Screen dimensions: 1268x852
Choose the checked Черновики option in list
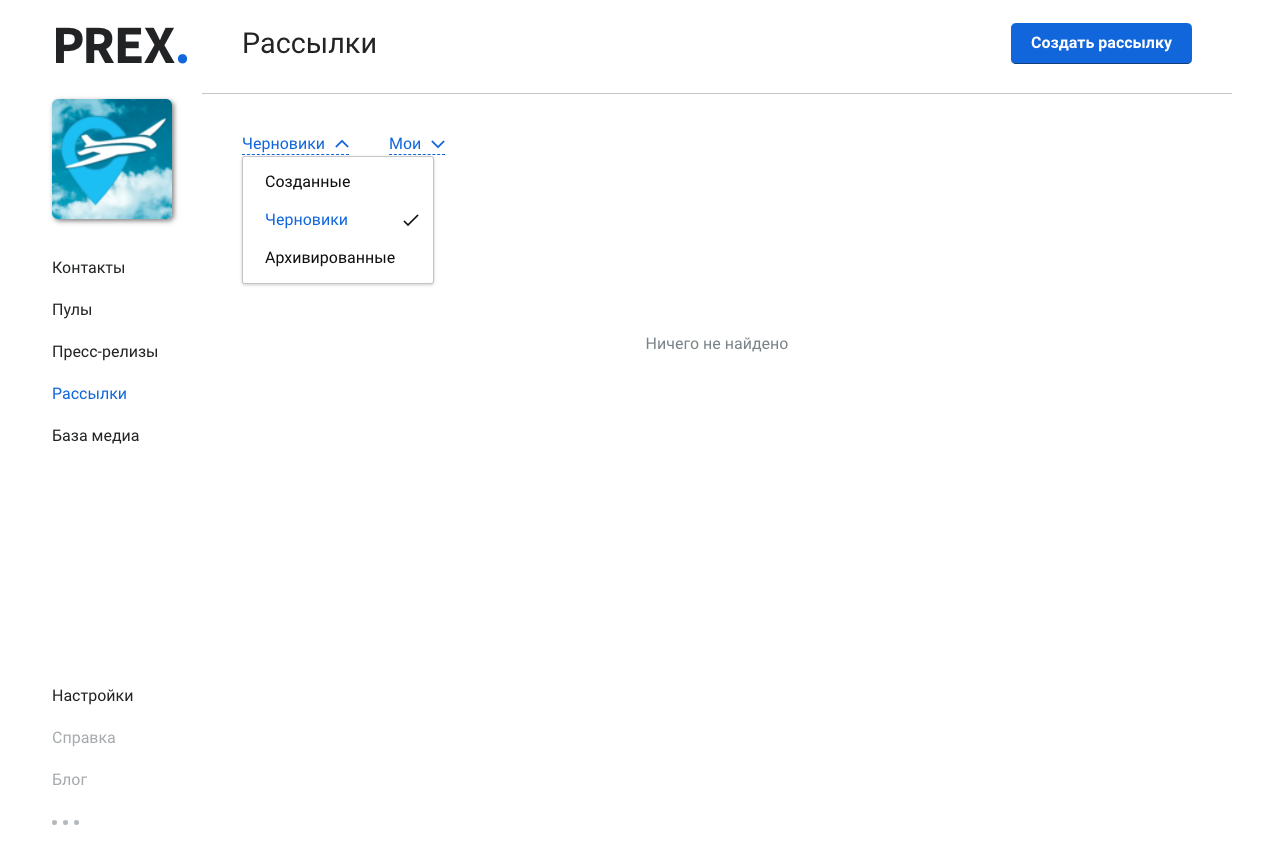coord(307,220)
